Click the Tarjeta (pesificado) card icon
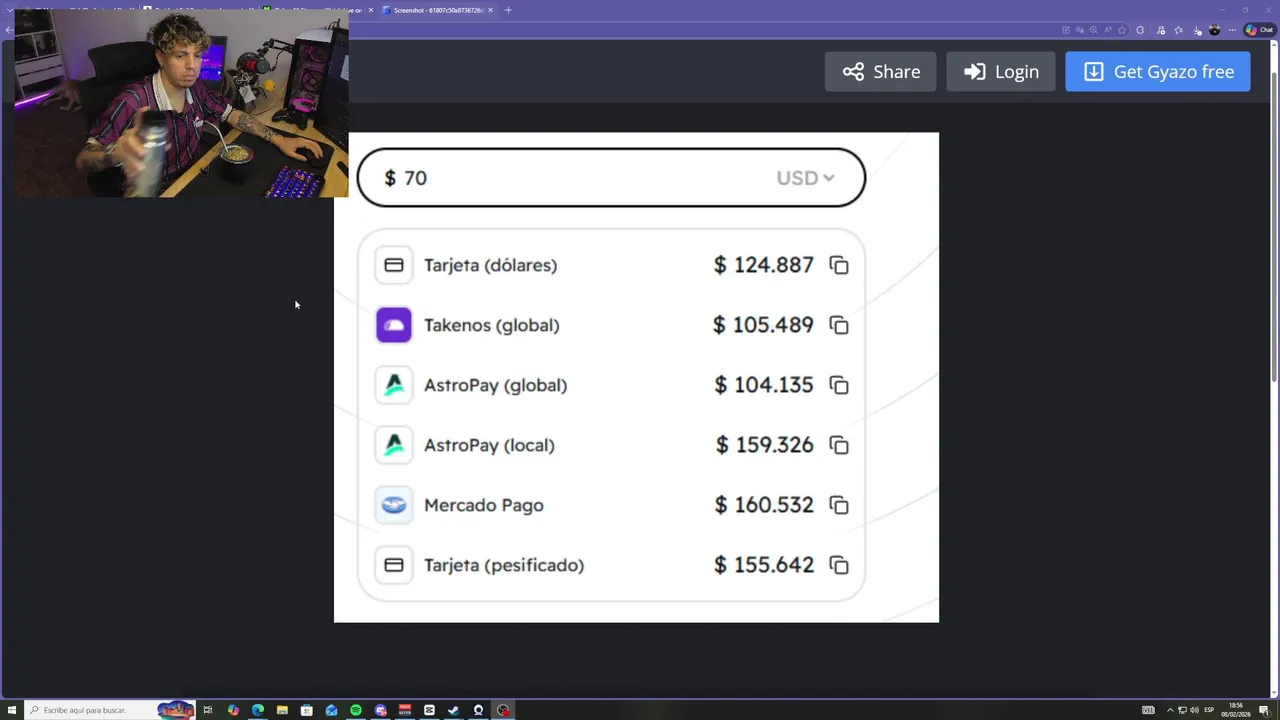 pos(394,565)
